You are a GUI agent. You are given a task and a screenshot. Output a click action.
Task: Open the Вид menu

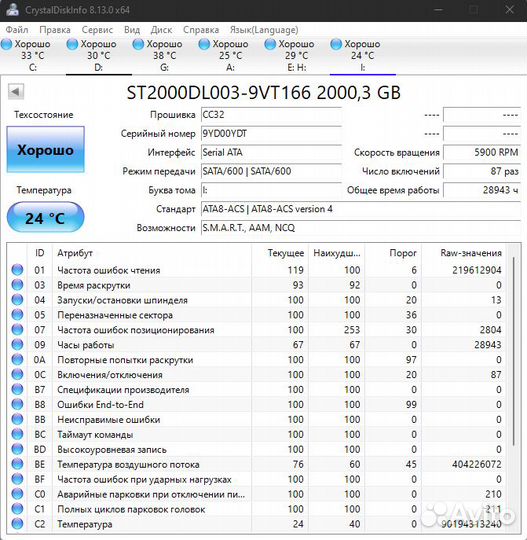coord(132,30)
